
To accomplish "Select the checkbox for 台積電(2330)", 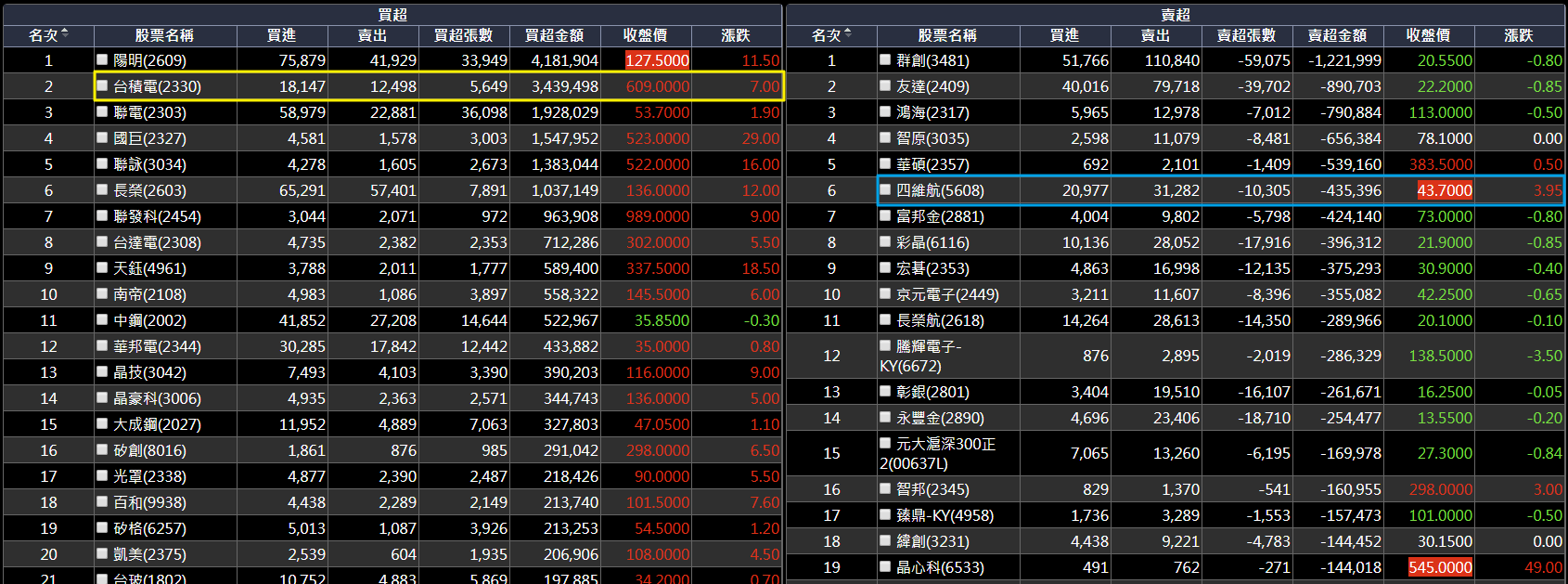I will click(102, 85).
